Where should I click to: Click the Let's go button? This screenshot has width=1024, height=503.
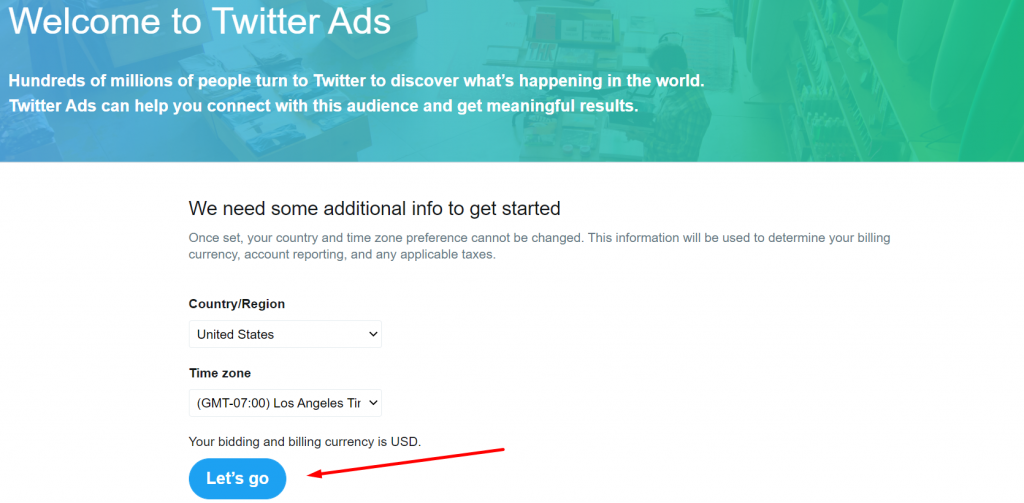[238, 479]
